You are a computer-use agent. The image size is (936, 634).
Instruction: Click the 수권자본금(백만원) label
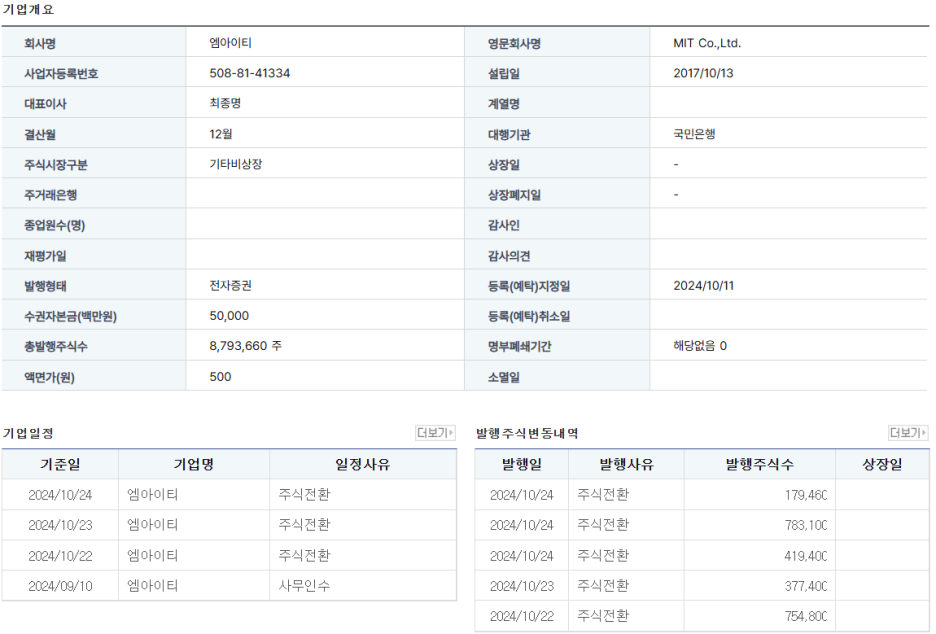[70, 316]
